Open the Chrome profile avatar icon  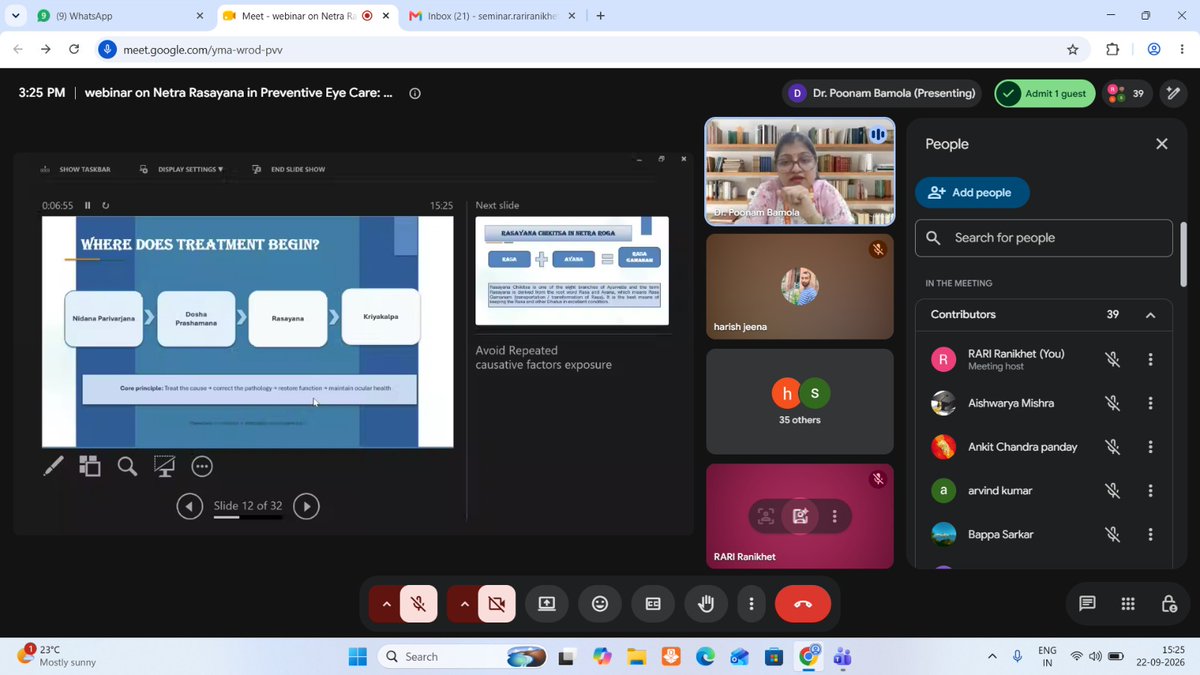1154,49
